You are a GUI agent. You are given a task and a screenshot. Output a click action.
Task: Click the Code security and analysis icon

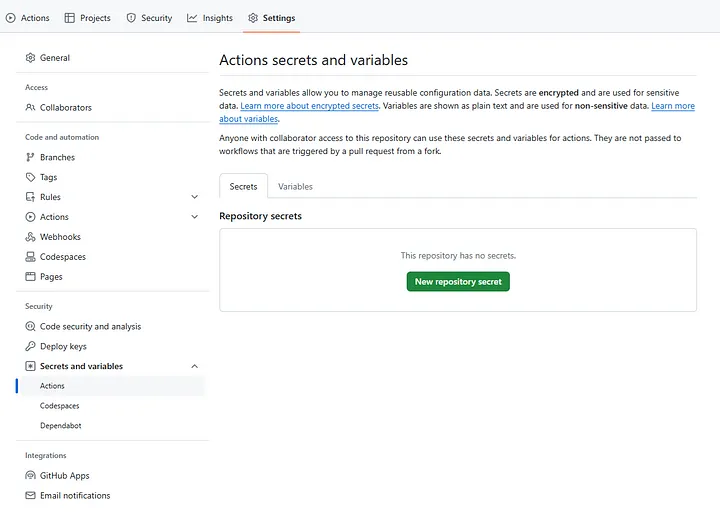pos(30,326)
